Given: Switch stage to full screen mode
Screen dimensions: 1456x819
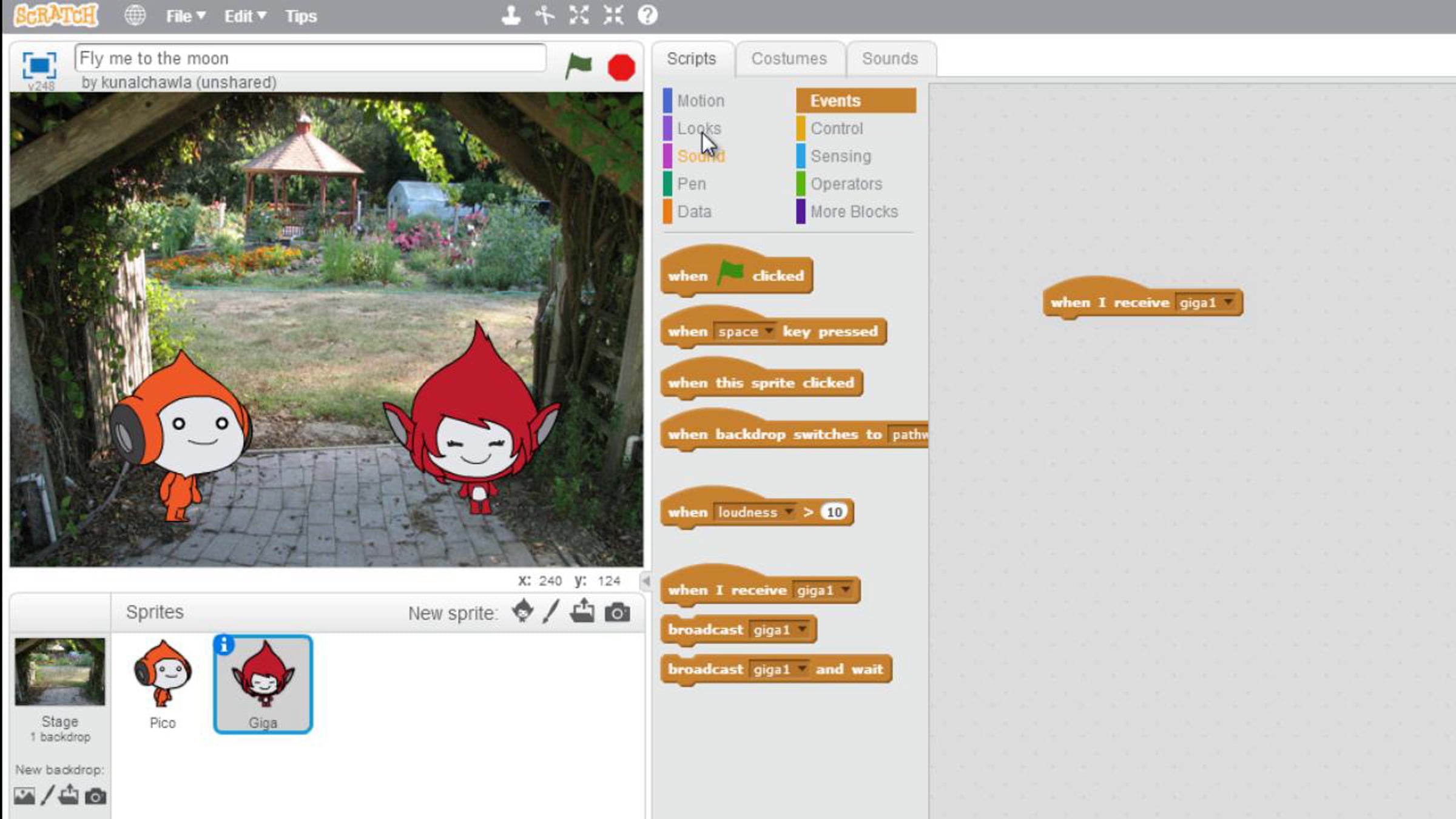Looking at the screenshot, I should [39, 65].
